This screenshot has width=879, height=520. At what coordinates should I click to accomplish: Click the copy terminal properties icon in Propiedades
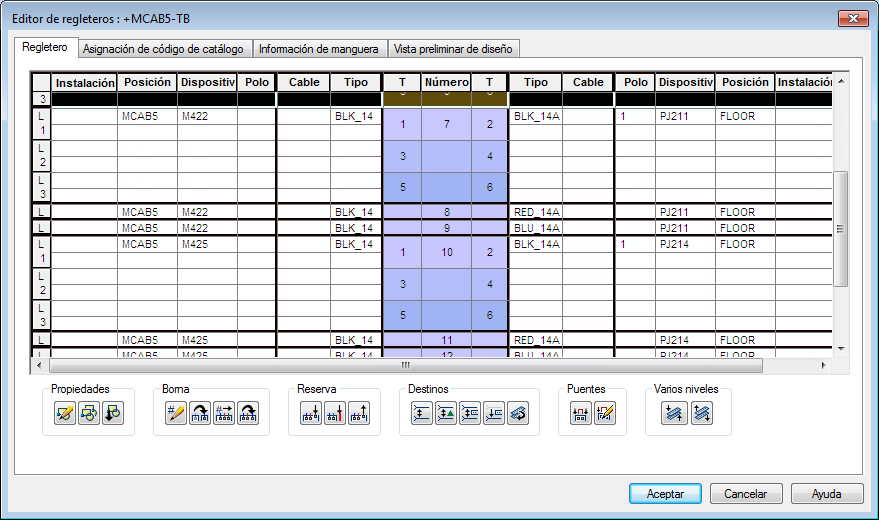(89, 414)
